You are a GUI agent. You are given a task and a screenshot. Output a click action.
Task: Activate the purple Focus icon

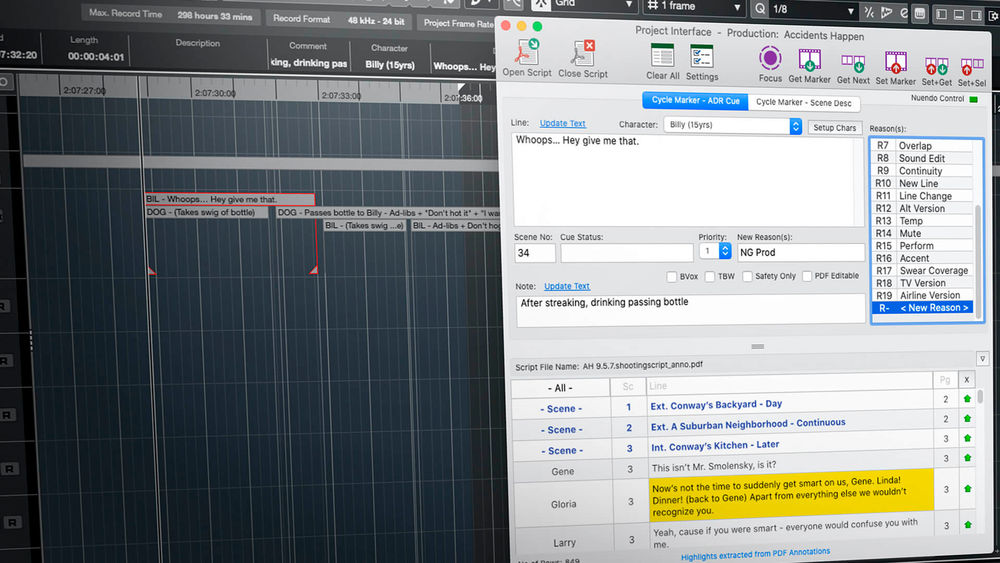pyautogui.click(x=770, y=58)
